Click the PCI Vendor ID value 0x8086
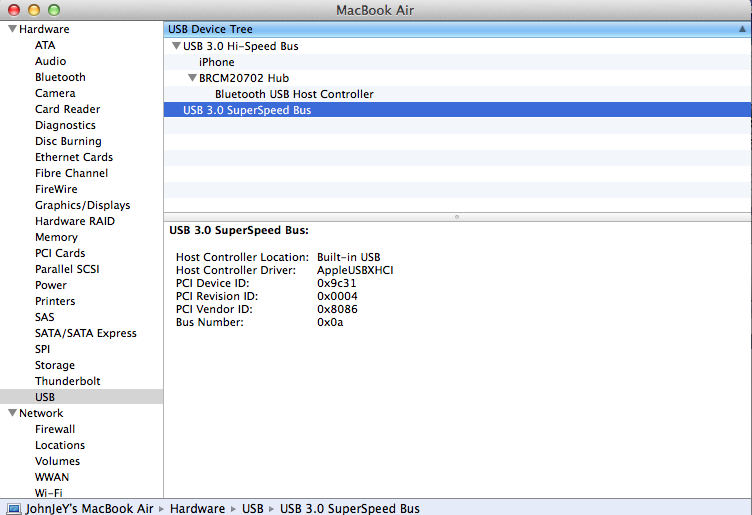Viewport: 752px width, 515px height. [x=337, y=309]
